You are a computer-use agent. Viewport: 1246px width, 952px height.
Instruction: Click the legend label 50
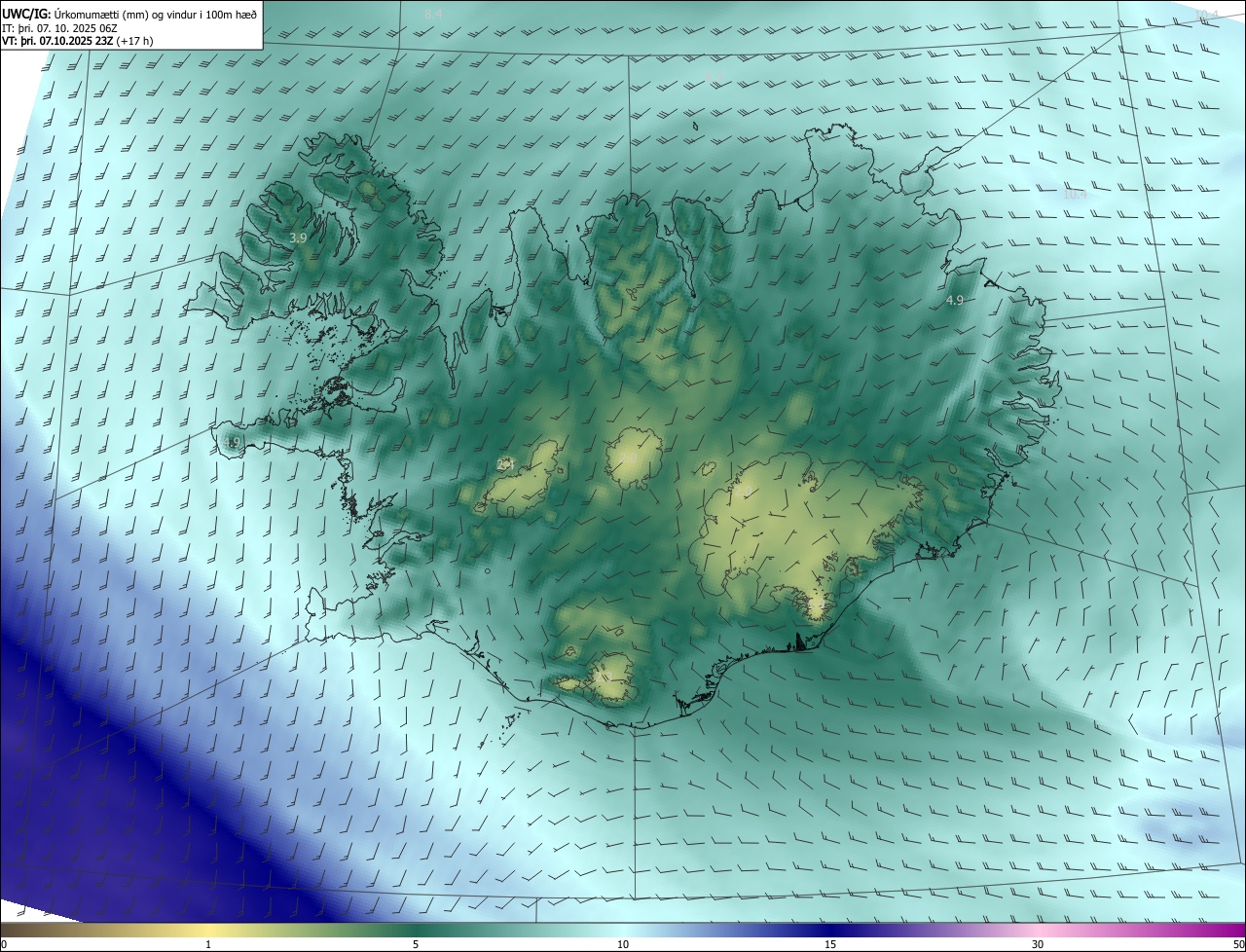1238,945
